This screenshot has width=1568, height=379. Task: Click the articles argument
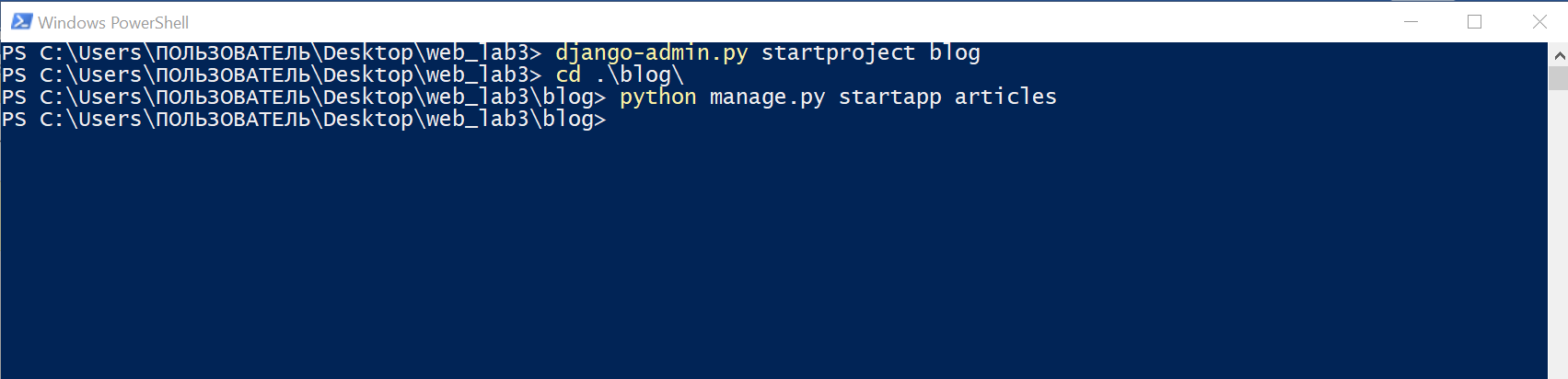point(1005,97)
